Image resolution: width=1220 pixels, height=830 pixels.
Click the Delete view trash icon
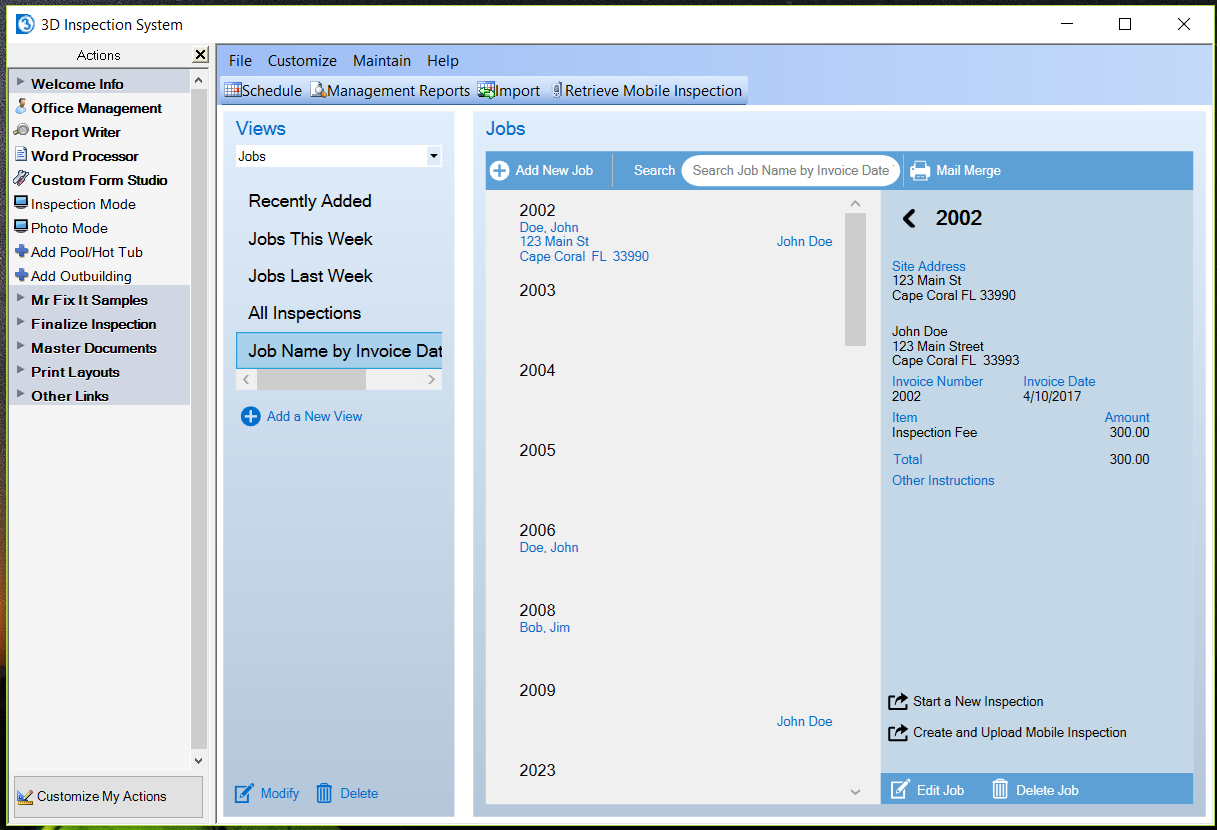[324, 793]
